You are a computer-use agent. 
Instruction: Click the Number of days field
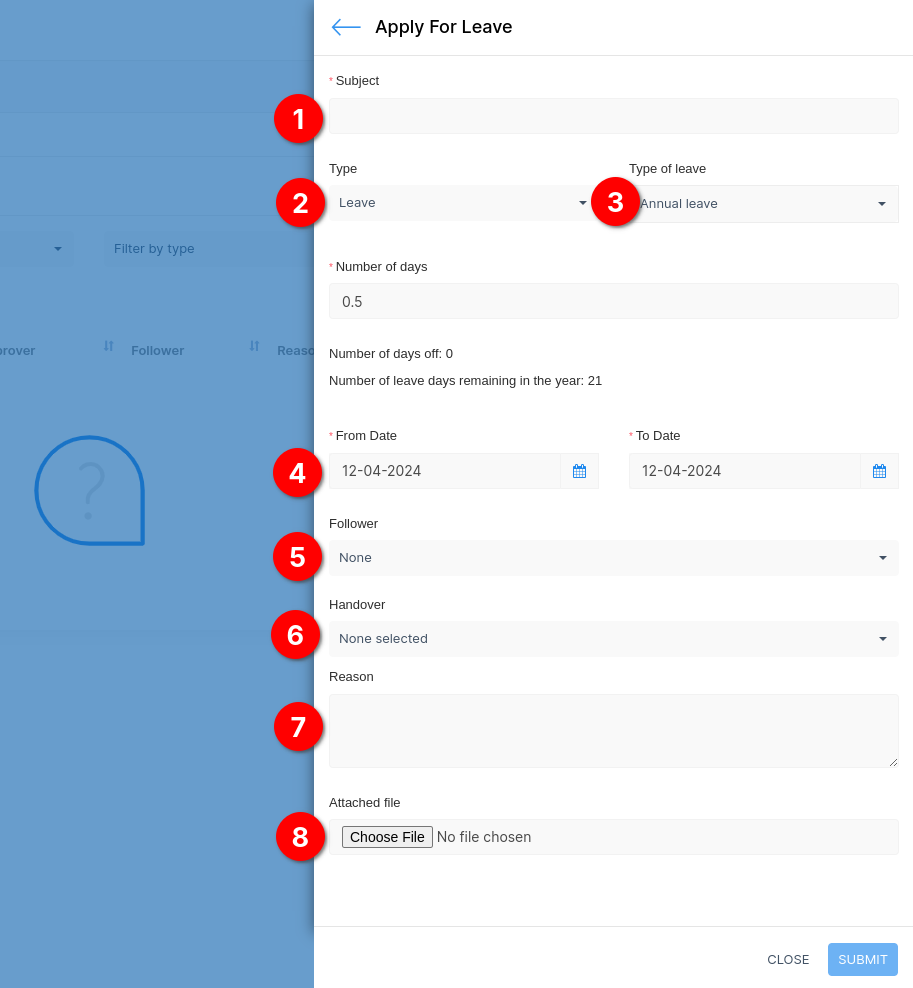click(613, 301)
